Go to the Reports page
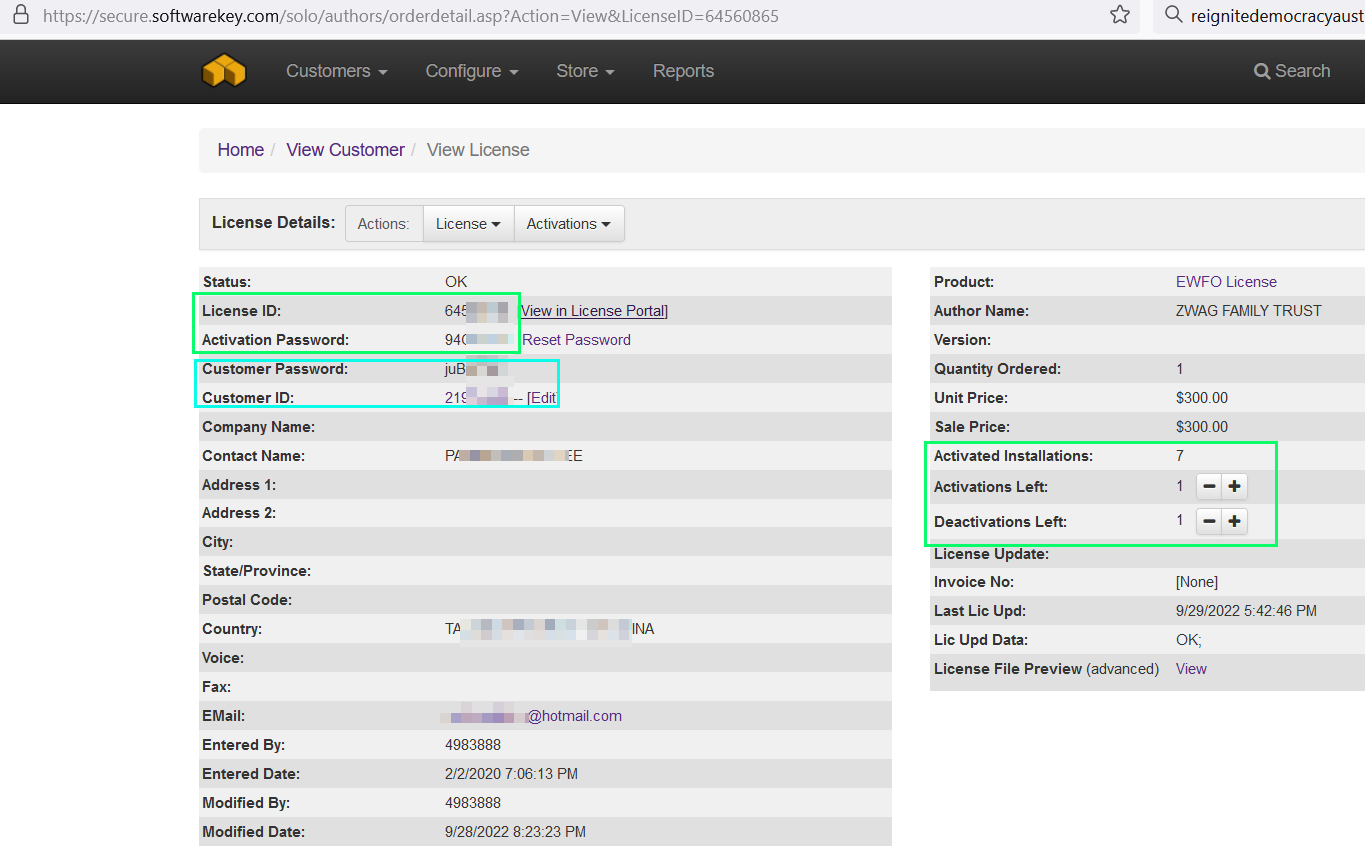 coord(683,71)
